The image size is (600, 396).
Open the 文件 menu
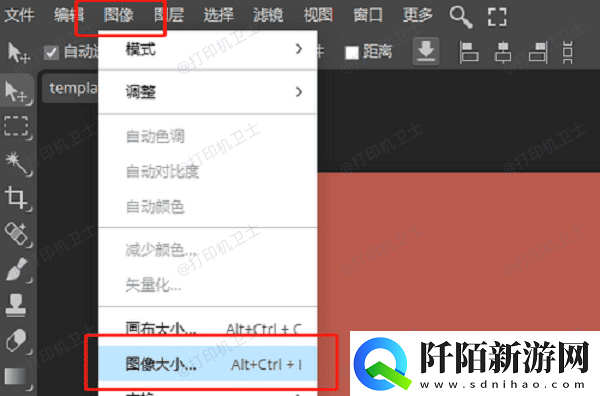tap(19, 15)
